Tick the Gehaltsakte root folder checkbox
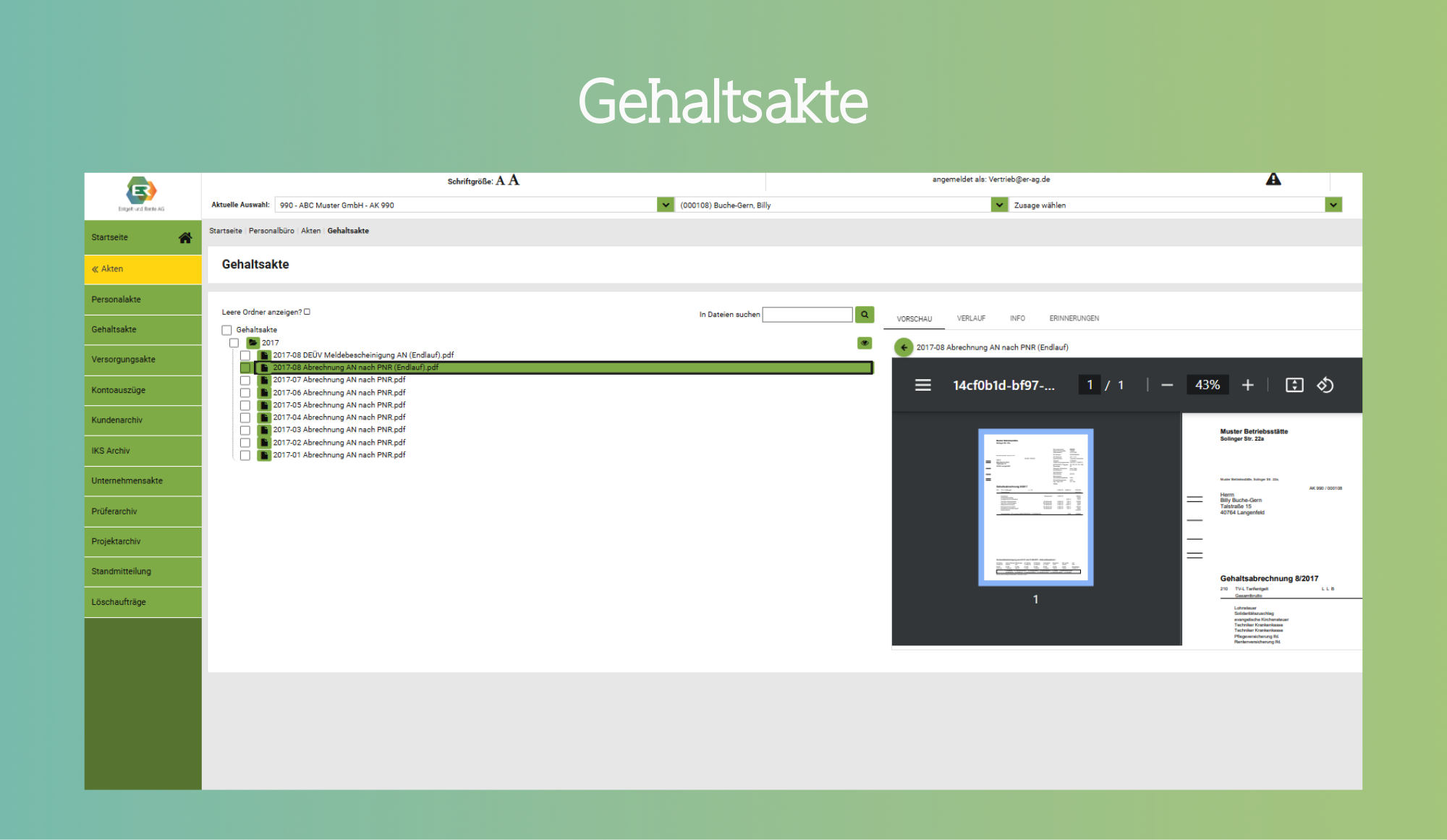Image resolution: width=1447 pixels, height=840 pixels. 227,330
